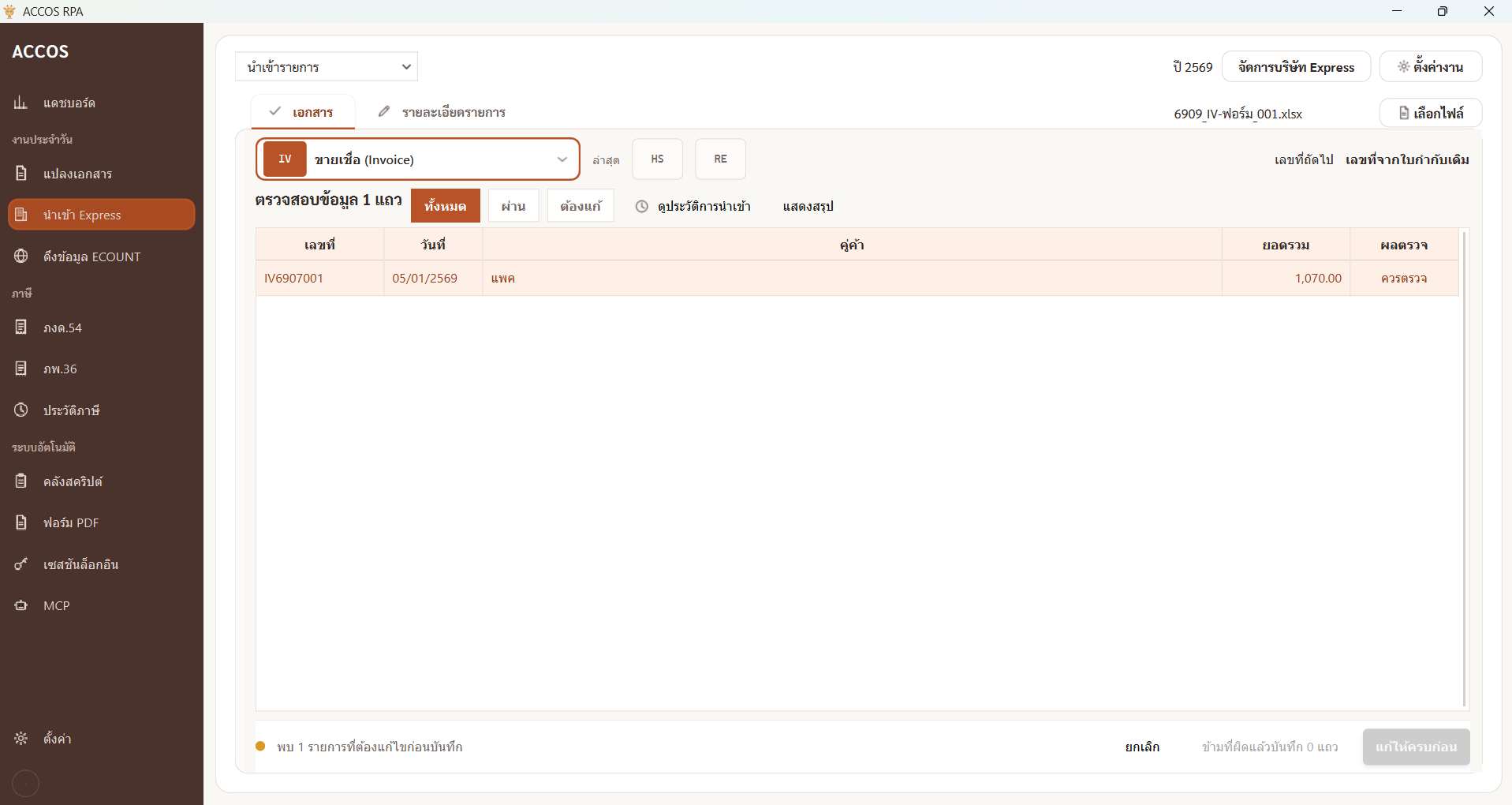Click the ควรตรวจ result cell
The width and height of the screenshot is (1512, 805).
(1404, 278)
